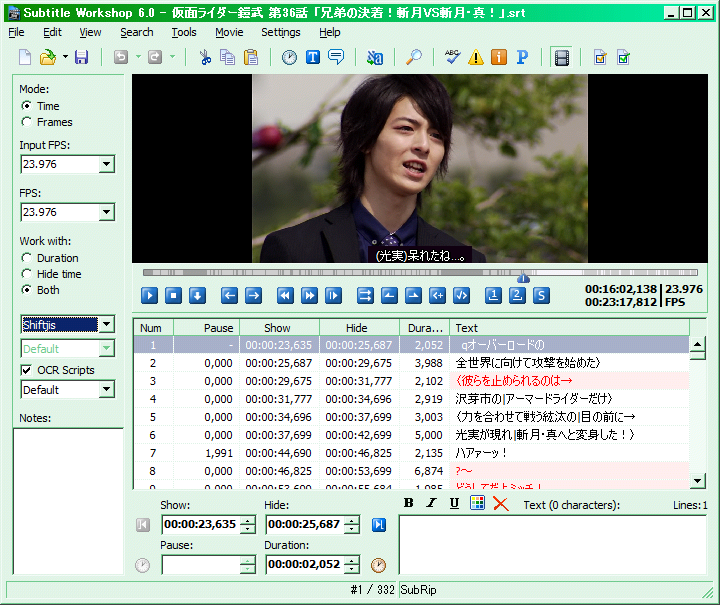Screen dimensions: 720x605
Task: Jump to next subtitle with right arrow
Action: 253,296
